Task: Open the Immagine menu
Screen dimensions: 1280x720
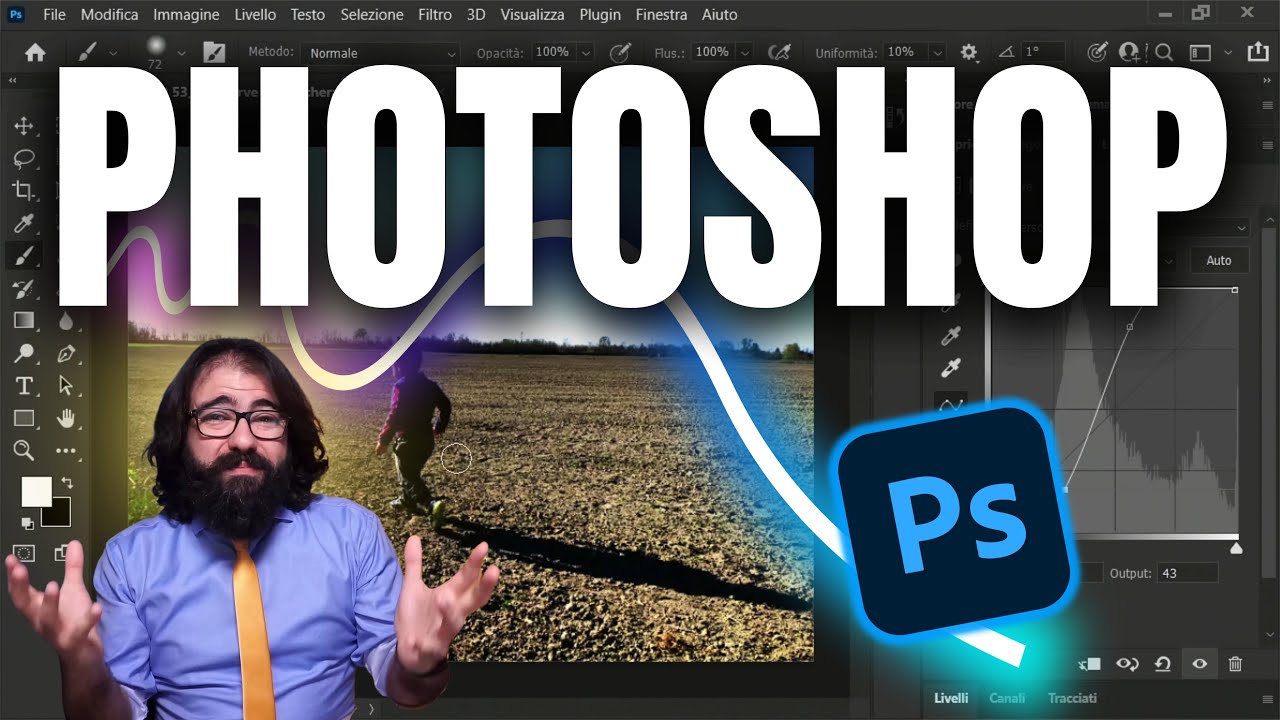Action: 186,15
